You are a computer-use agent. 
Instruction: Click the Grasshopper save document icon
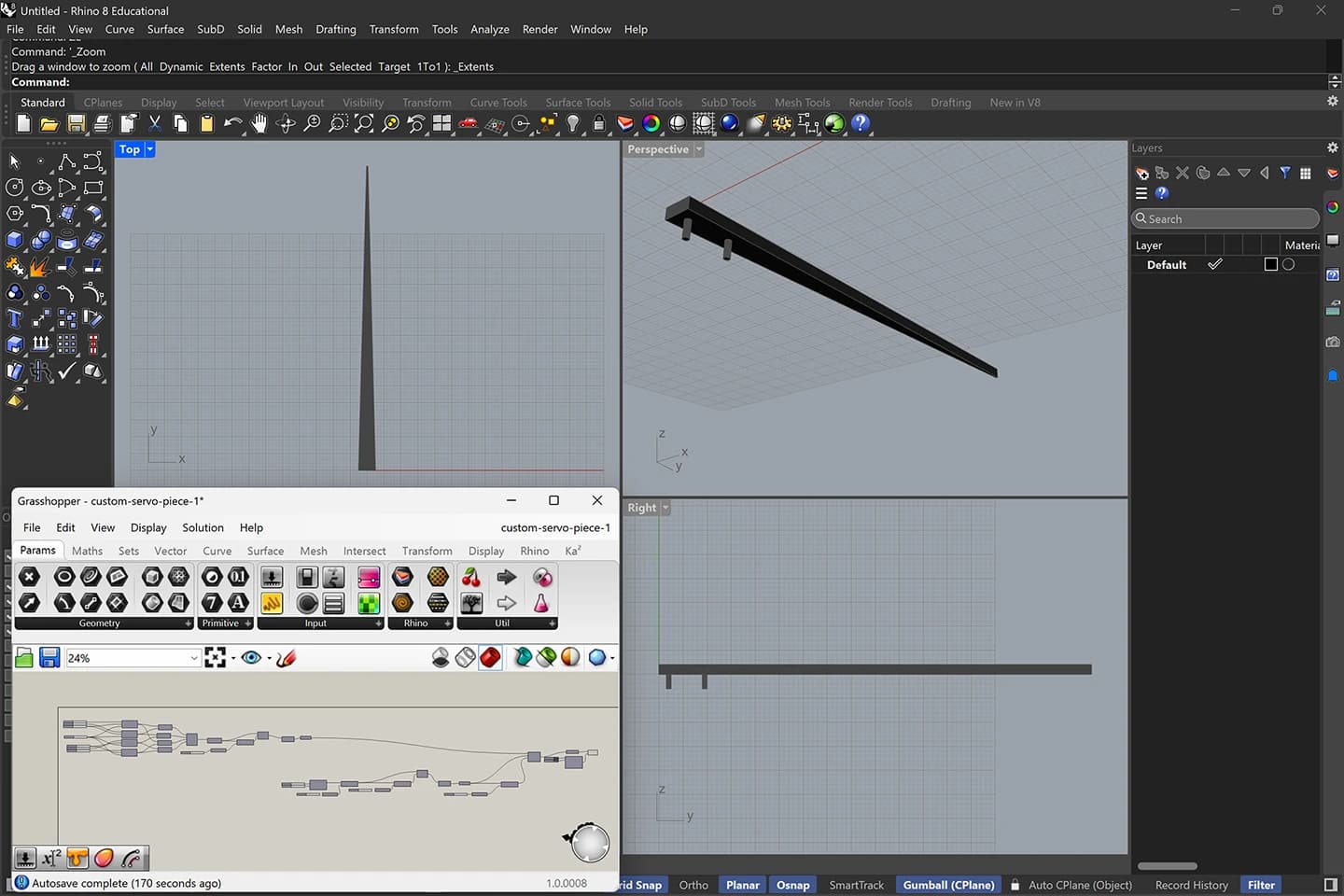49,658
